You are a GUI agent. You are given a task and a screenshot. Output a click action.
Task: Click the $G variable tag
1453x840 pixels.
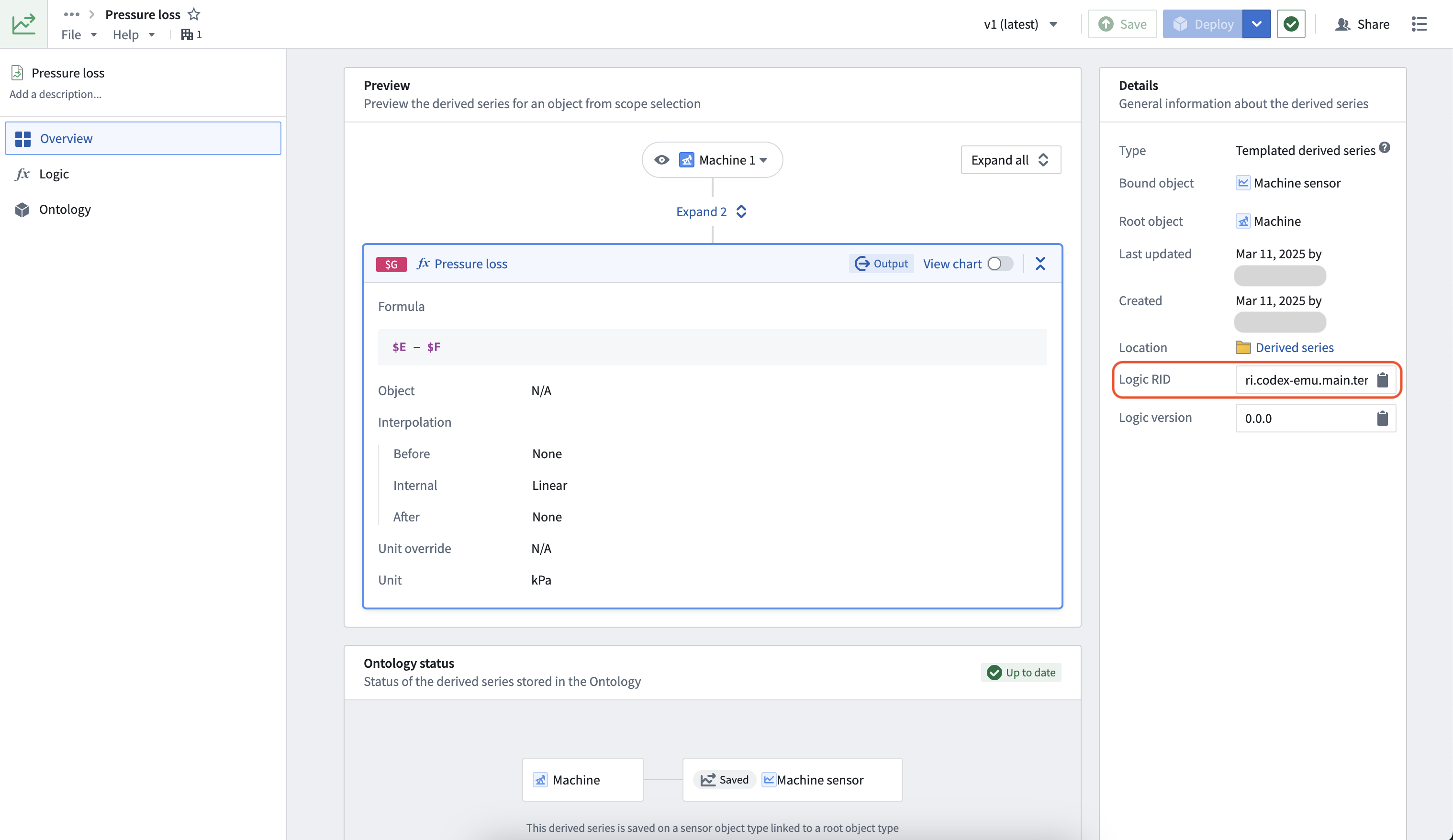(x=391, y=264)
